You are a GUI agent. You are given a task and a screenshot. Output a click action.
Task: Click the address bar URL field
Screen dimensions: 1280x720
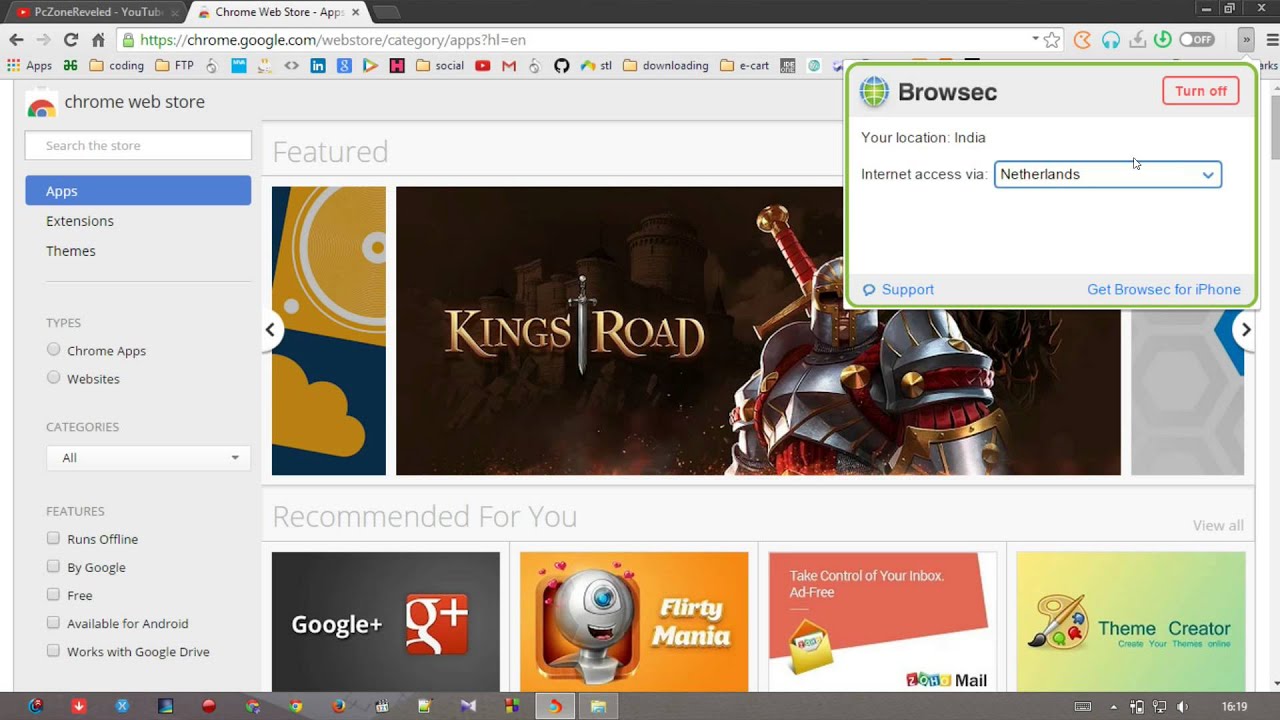pos(580,40)
